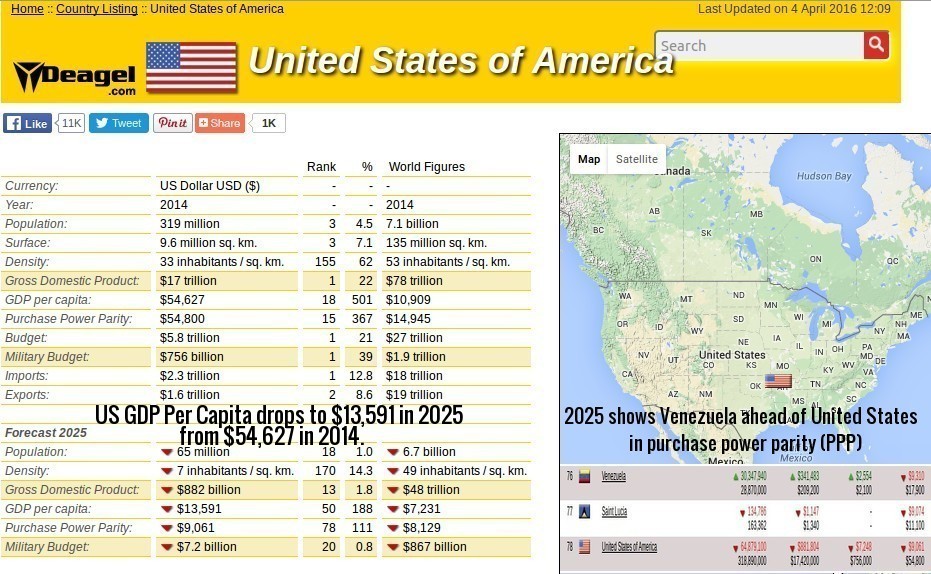Switch map to Satellite view
The width and height of the screenshot is (931, 574).
click(636, 159)
